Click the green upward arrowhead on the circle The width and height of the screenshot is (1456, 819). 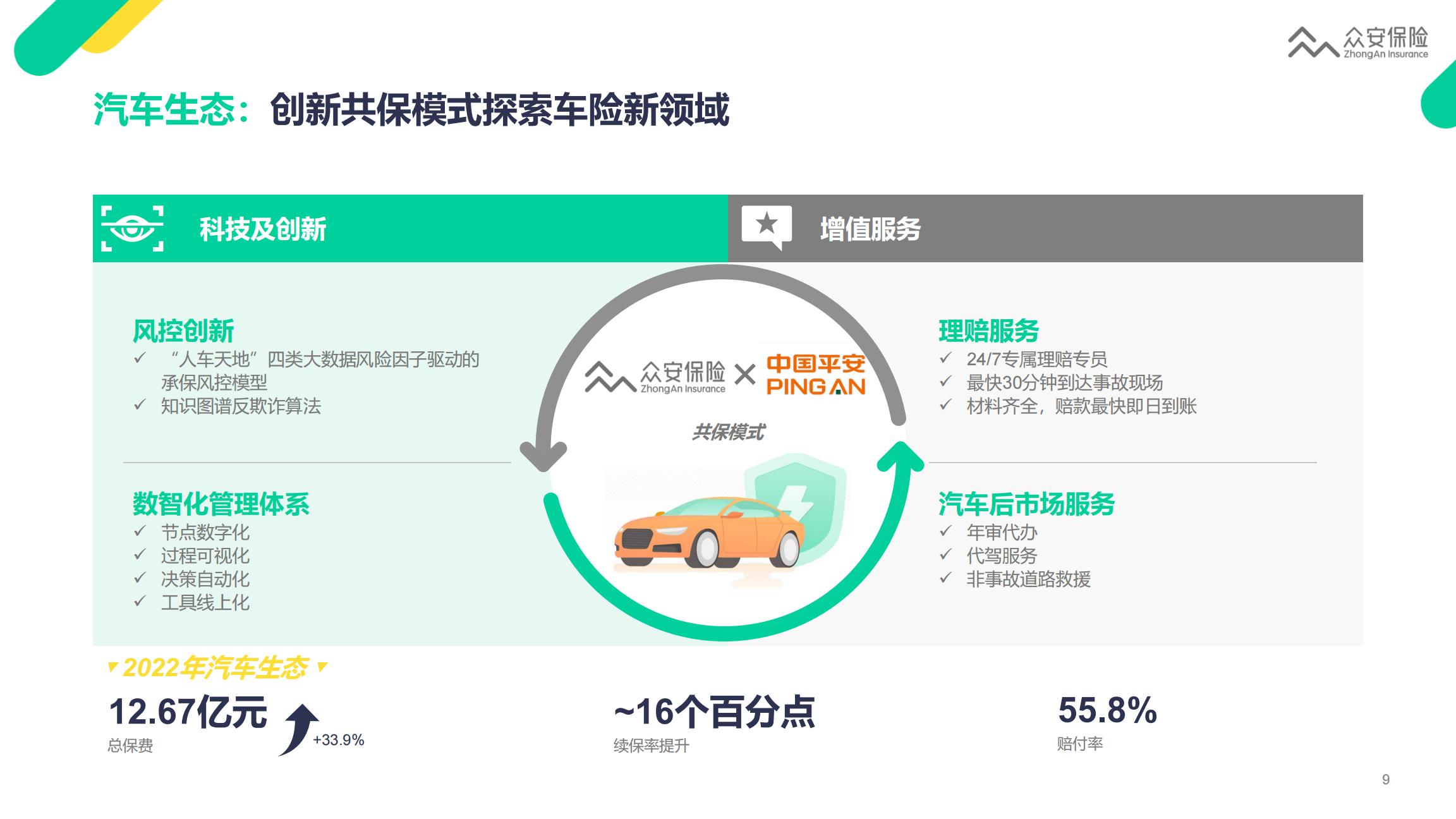[x=901, y=456]
